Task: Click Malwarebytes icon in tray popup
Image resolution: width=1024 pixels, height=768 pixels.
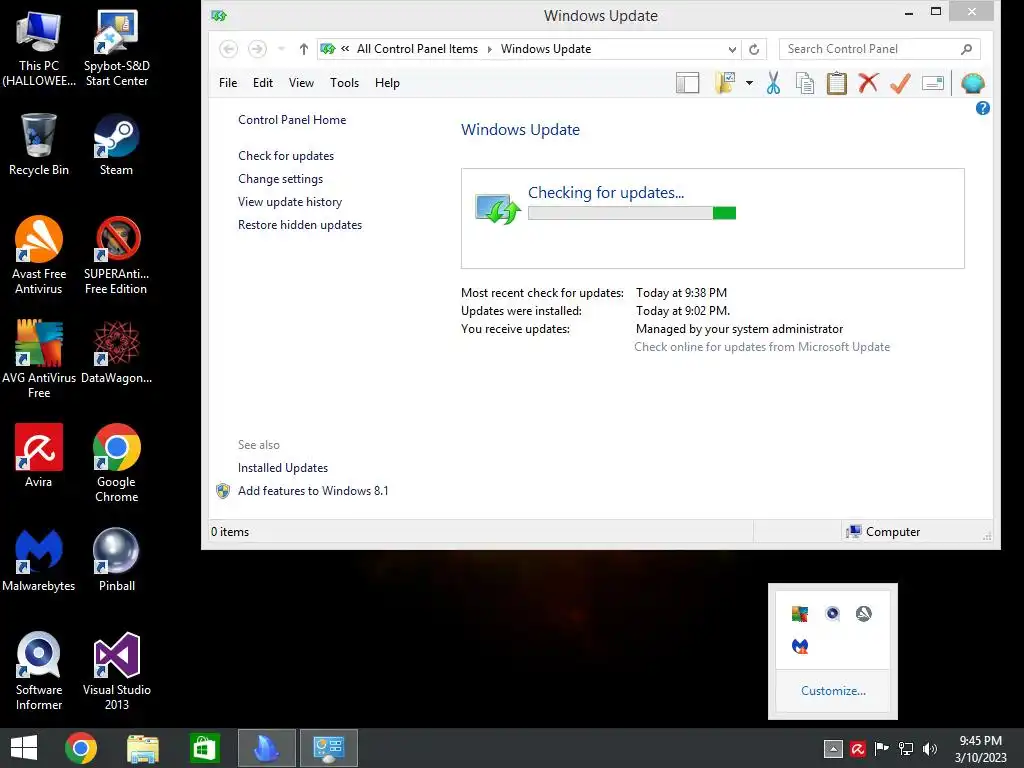Action: (x=799, y=646)
